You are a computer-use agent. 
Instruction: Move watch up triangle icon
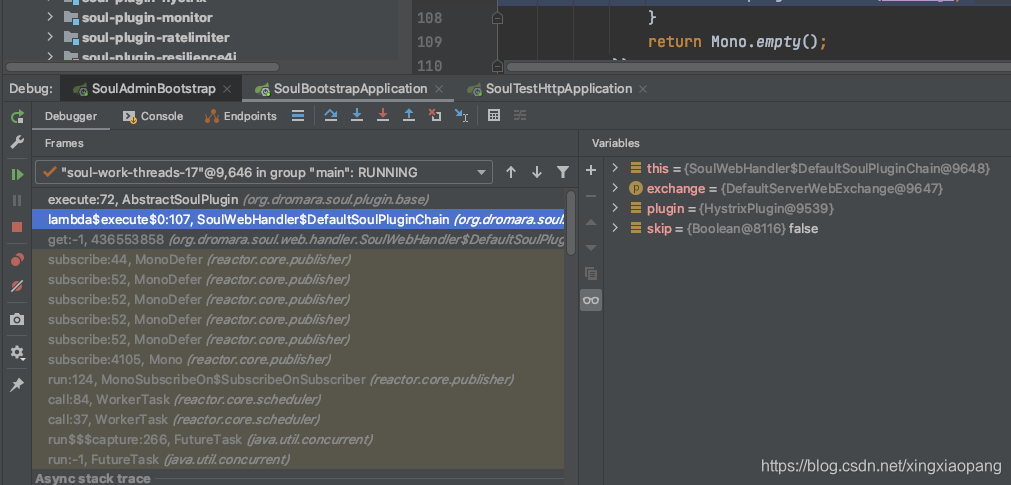(591, 223)
